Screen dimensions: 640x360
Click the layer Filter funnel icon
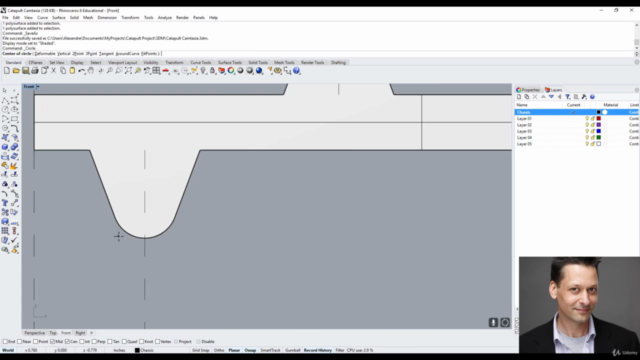coord(568,97)
